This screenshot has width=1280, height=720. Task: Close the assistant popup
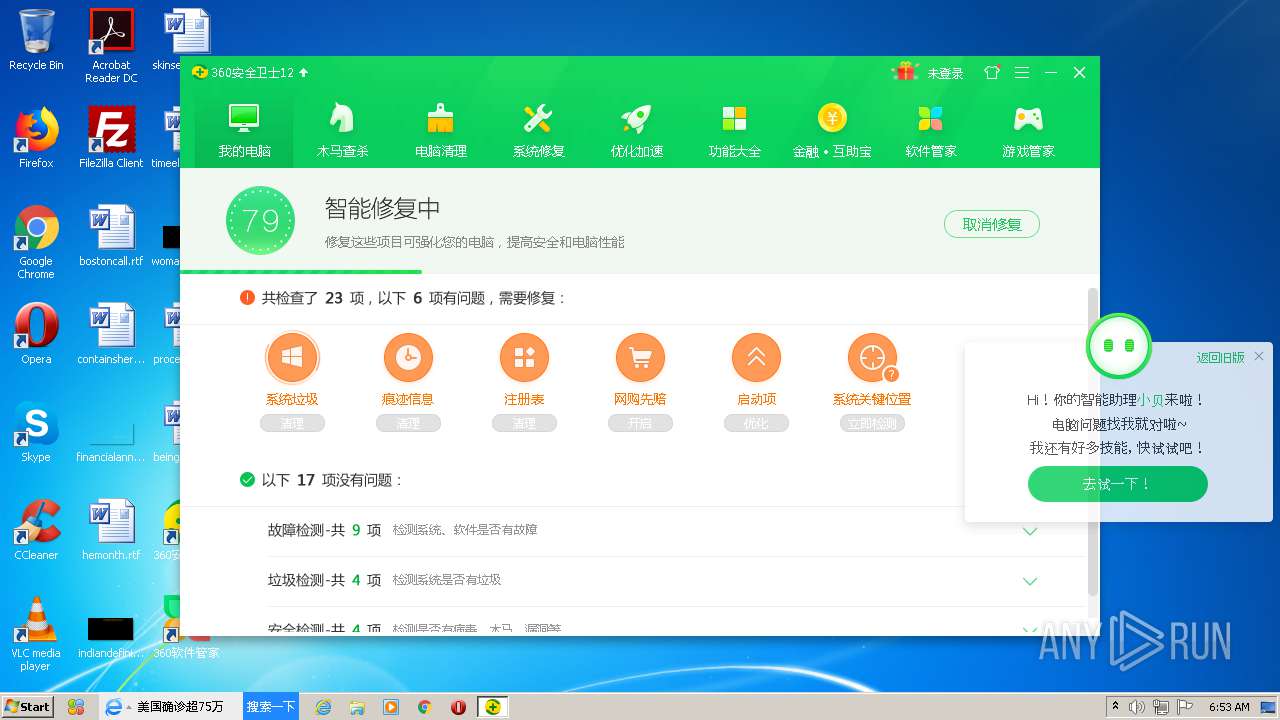click(x=1259, y=356)
